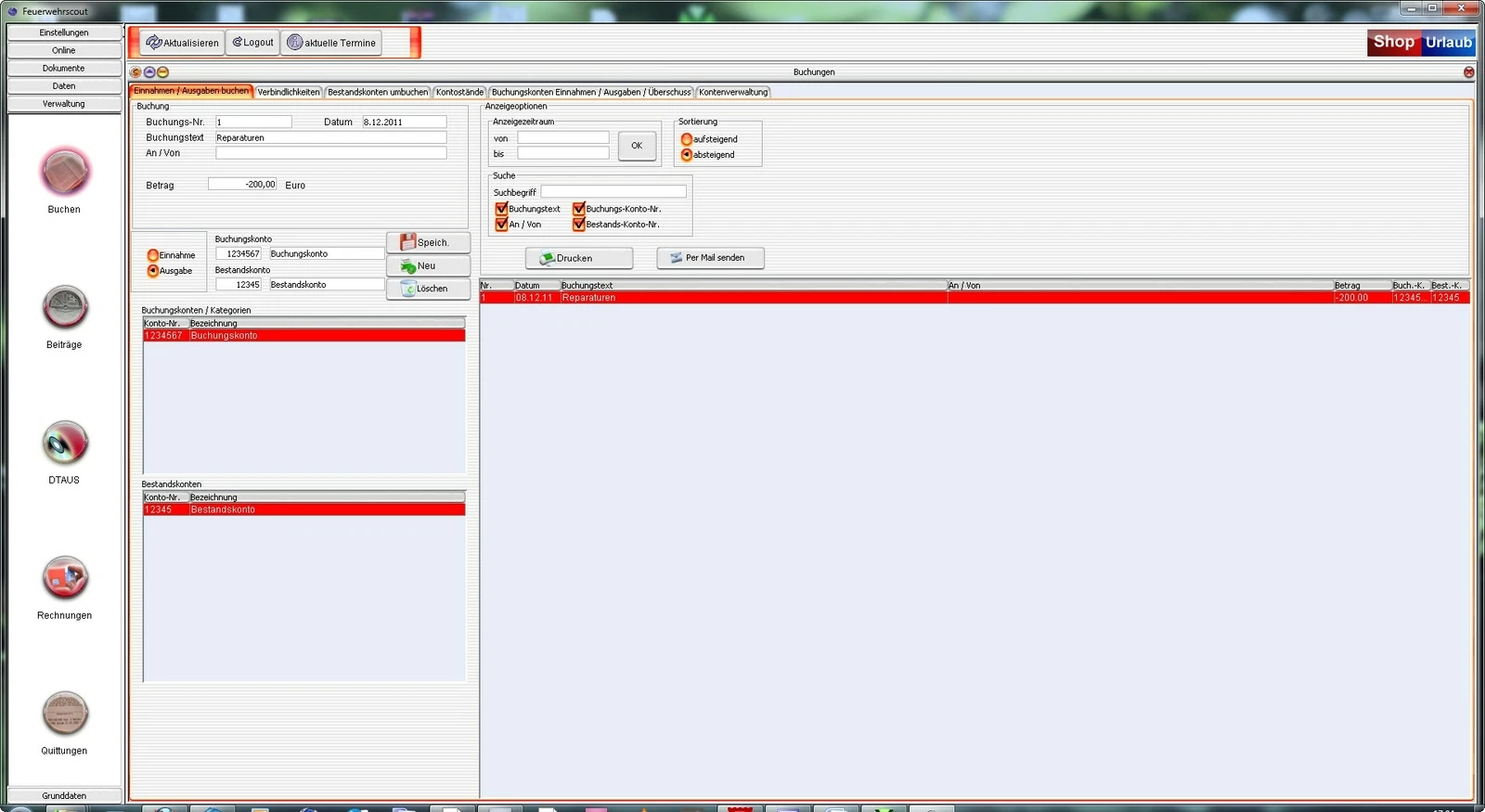Click the Suchbegriff search field
Viewport: 1485px width, 812px height.
[613, 192]
